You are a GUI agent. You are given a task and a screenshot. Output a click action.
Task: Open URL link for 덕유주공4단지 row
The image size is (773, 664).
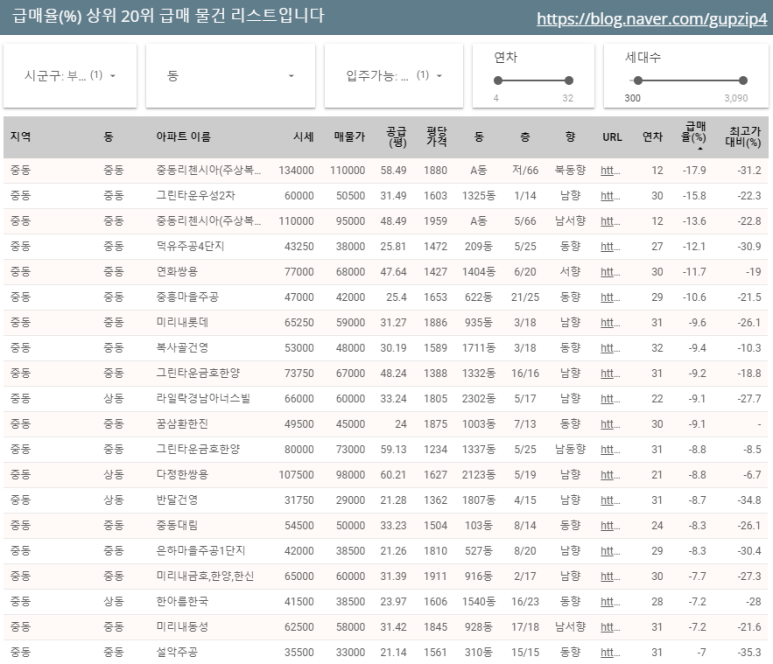610,246
